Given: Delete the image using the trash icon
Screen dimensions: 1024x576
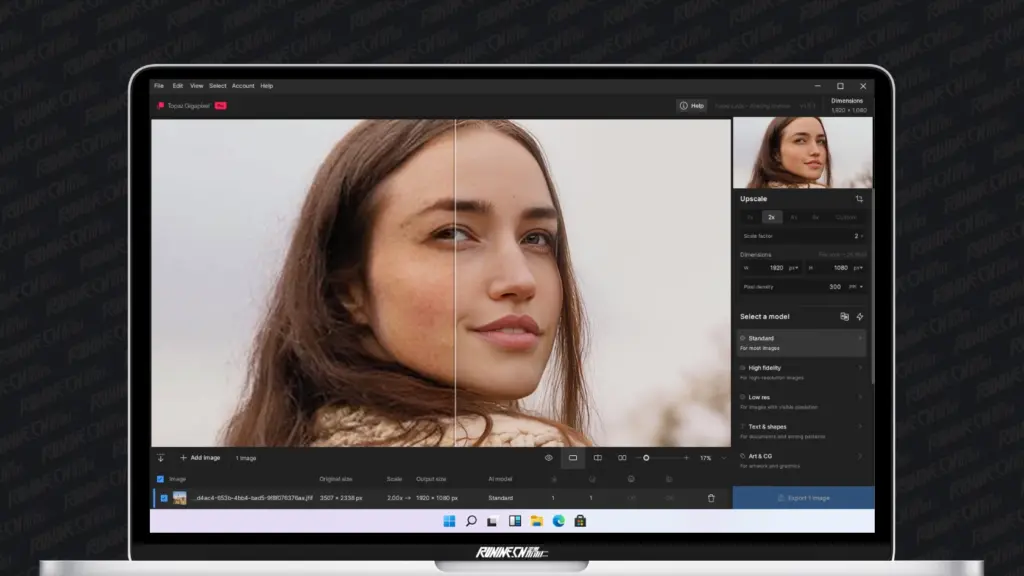Looking at the screenshot, I should [x=711, y=497].
